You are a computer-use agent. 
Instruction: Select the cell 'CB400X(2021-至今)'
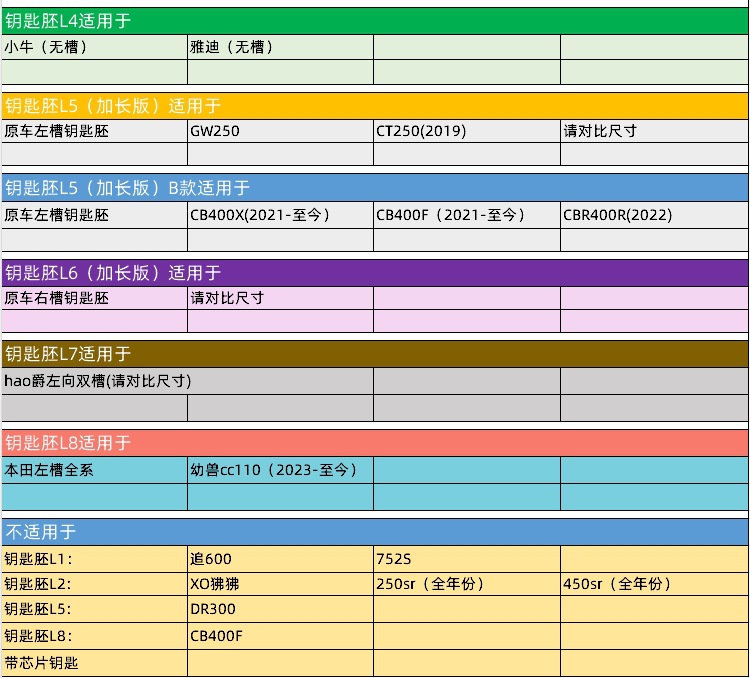tap(280, 215)
